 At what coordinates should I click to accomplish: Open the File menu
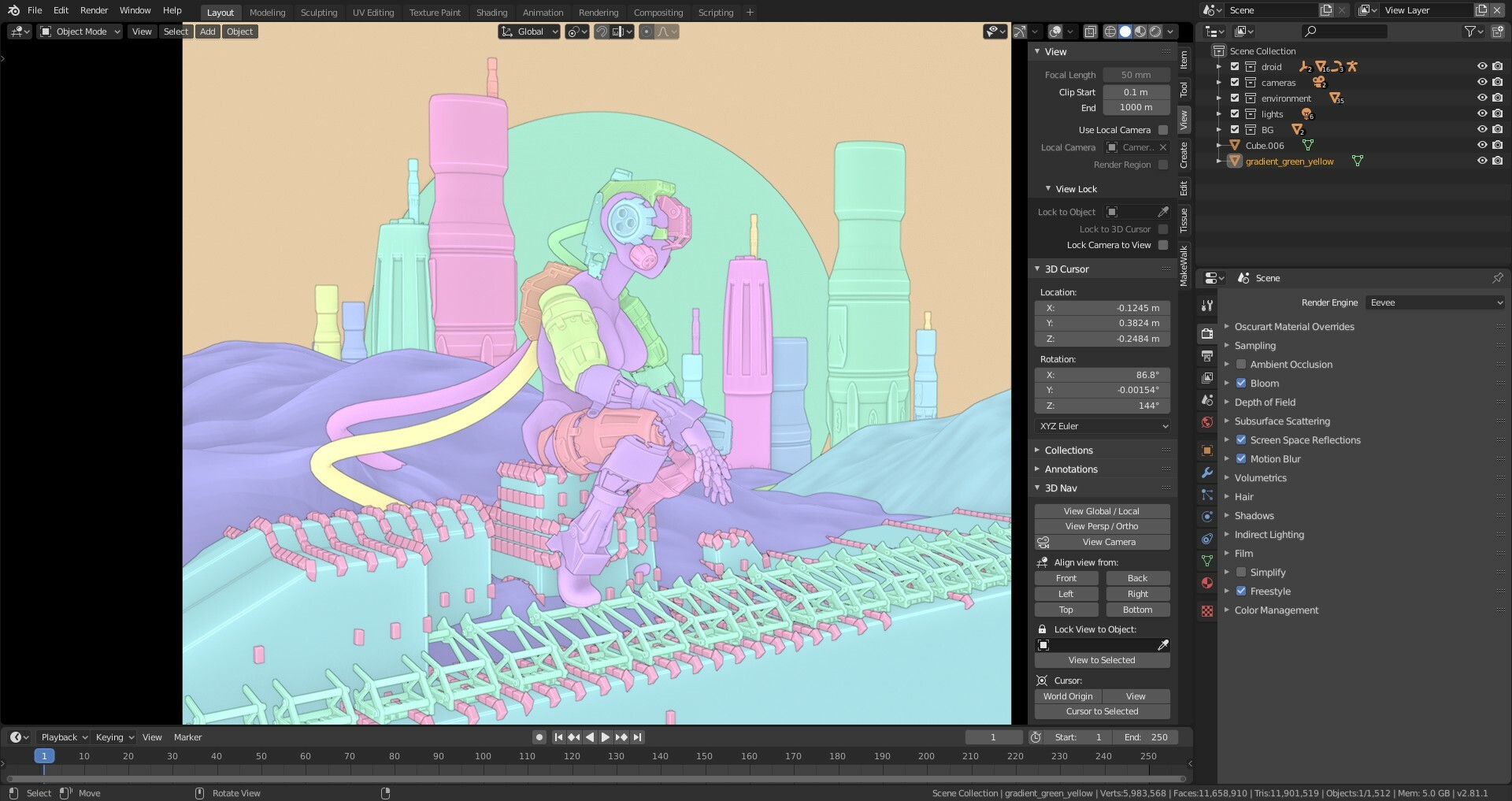pos(35,10)
